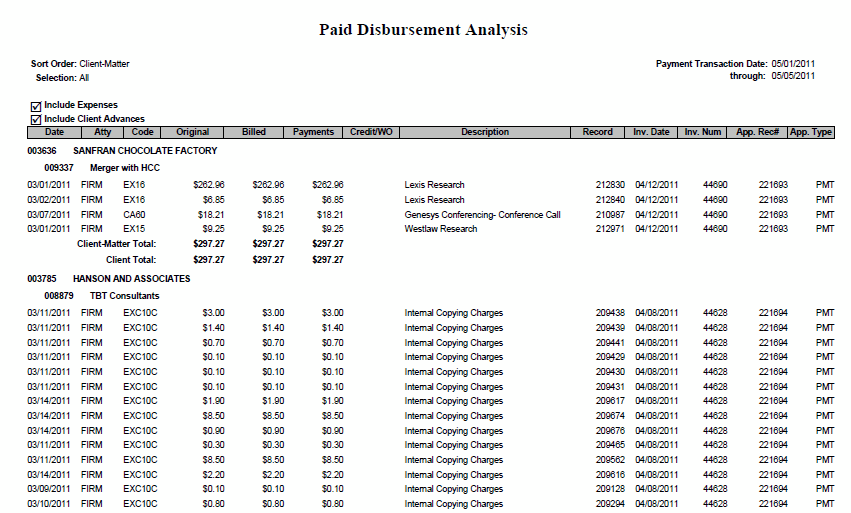851x513 pixels.
Task: Click the Credit/WO column header
Action: (371, 132)
